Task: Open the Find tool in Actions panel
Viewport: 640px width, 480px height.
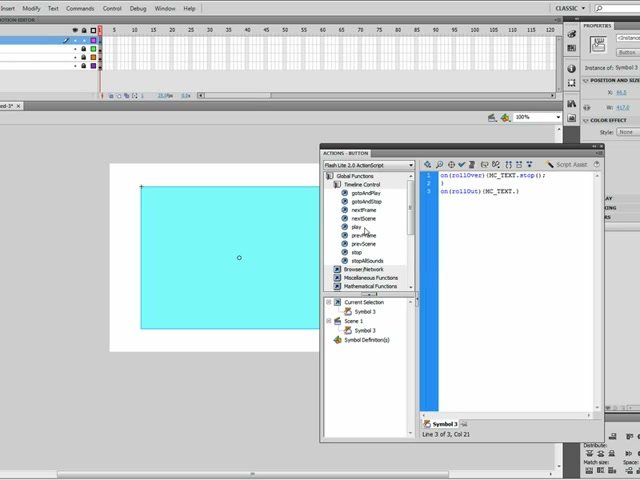Action: (439, 164)
